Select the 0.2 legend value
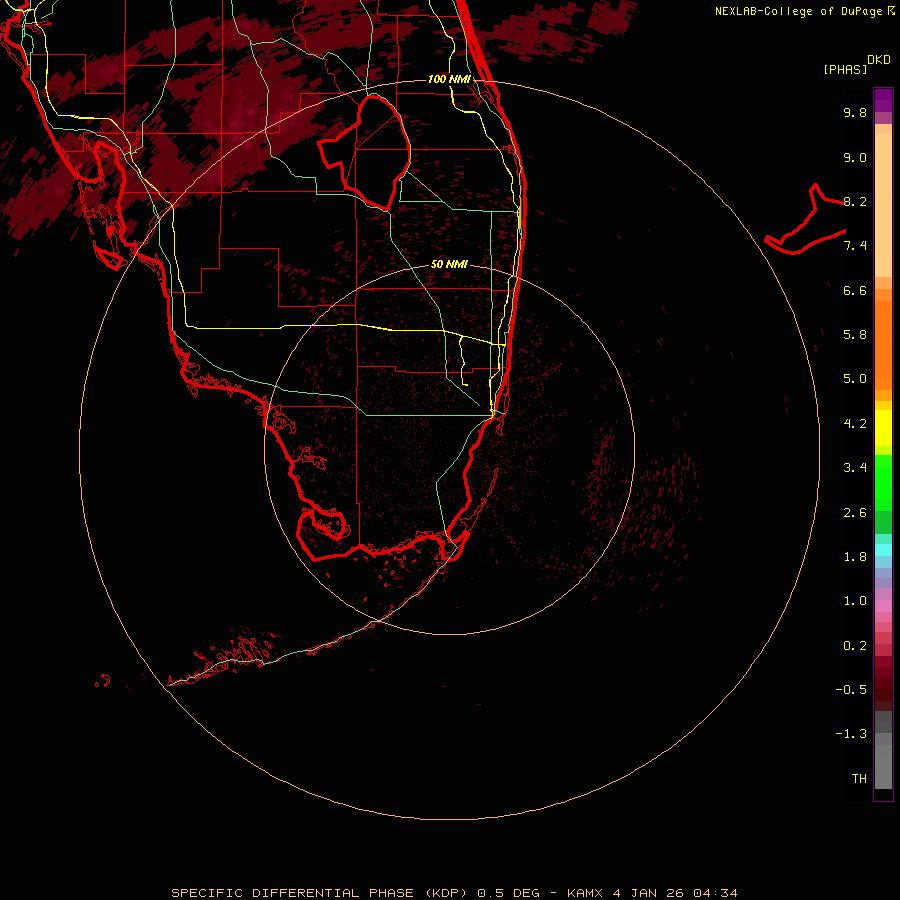This screenshot has height=900, width=900. coord(855,646)
